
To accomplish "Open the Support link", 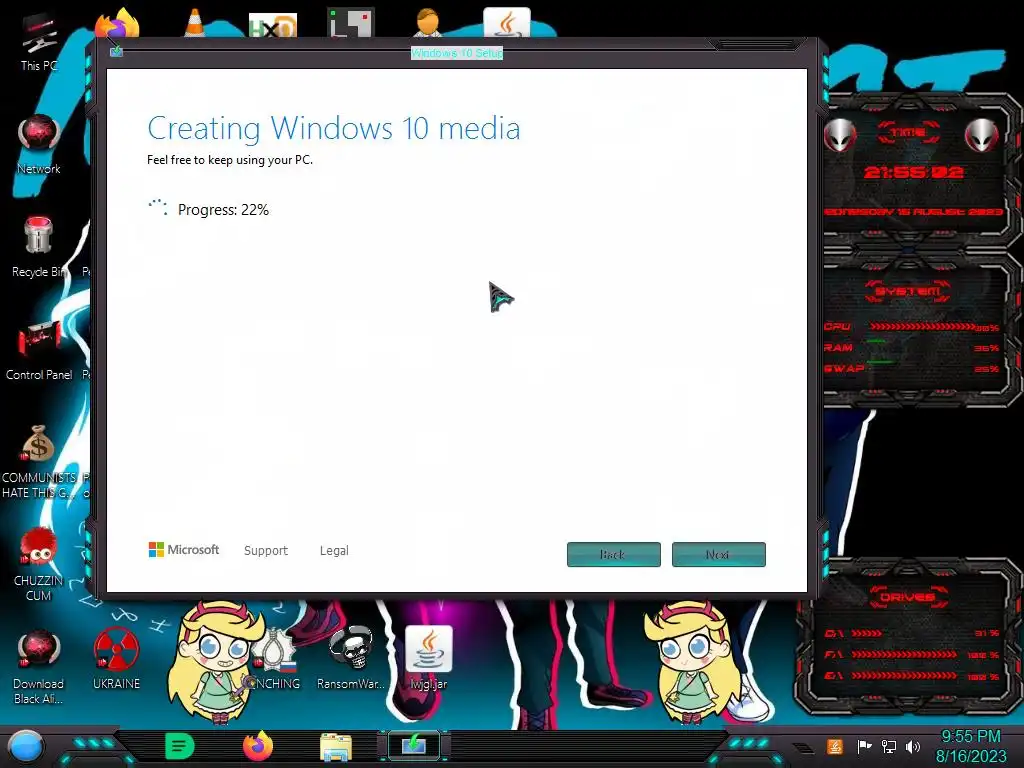I will click(266, 551).
